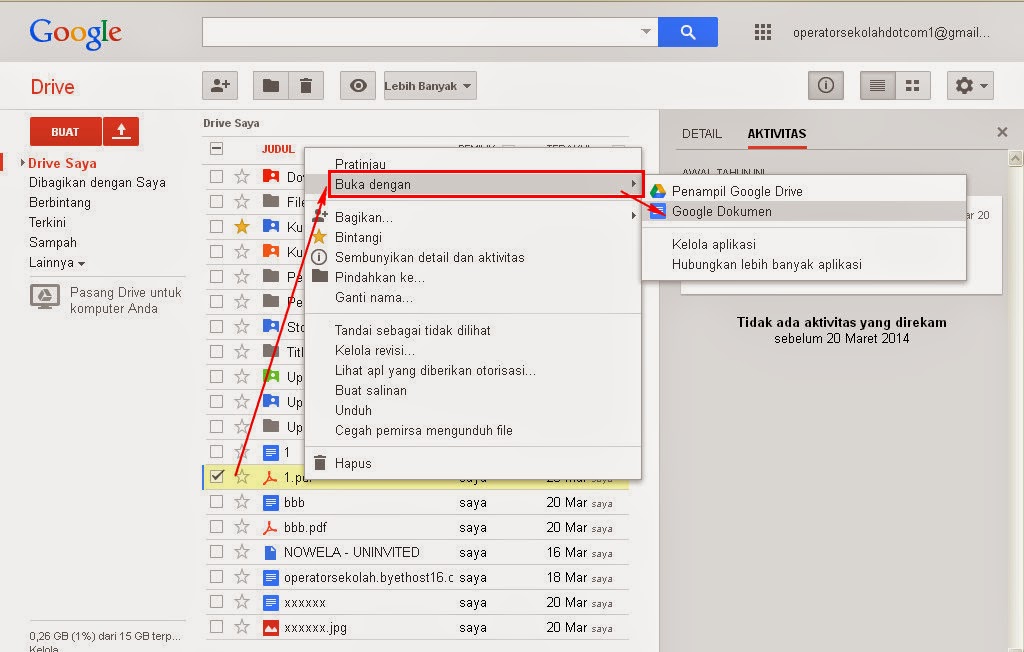Viewport: 1024px width, 652px height.
Task: Click the move to folder icon
Action: pos(268,85)
